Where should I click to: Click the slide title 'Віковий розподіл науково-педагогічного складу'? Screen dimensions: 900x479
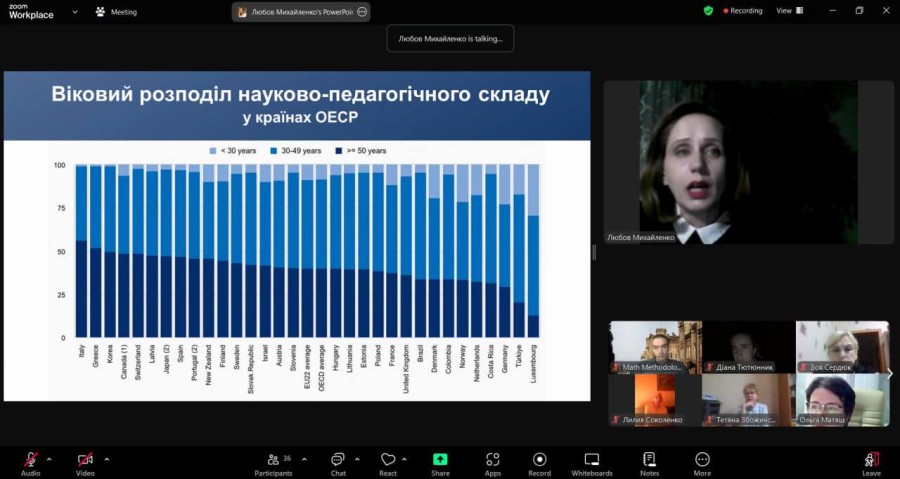coord(300,95)
